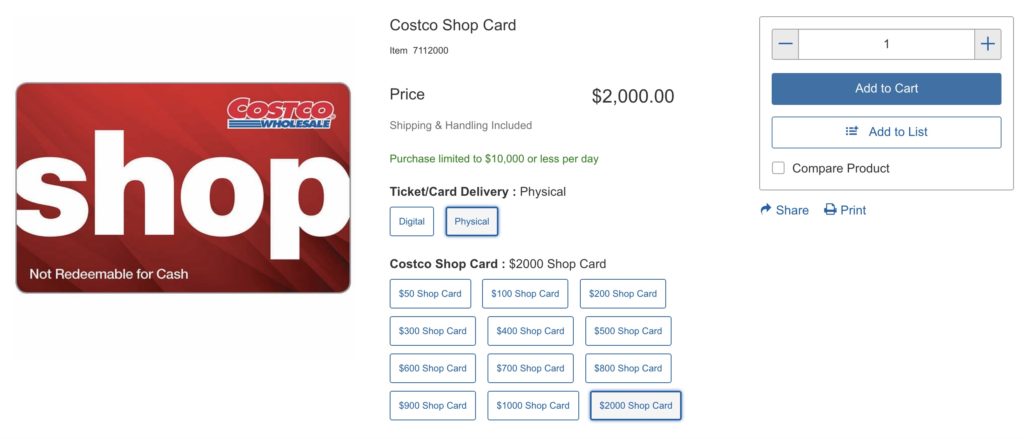Click the Print printer icon
1024x439 pixels.
pyautogui.click(x=830, y=210)
